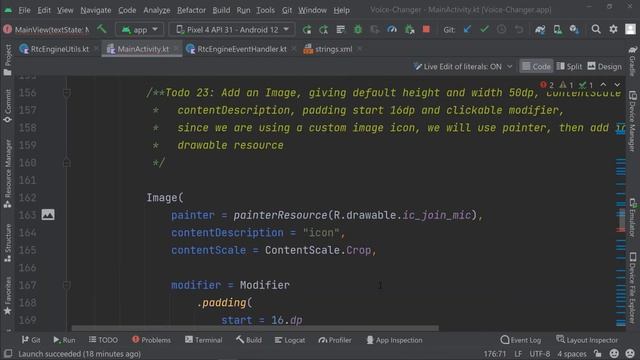Open the File menu

tap(24, 10)
